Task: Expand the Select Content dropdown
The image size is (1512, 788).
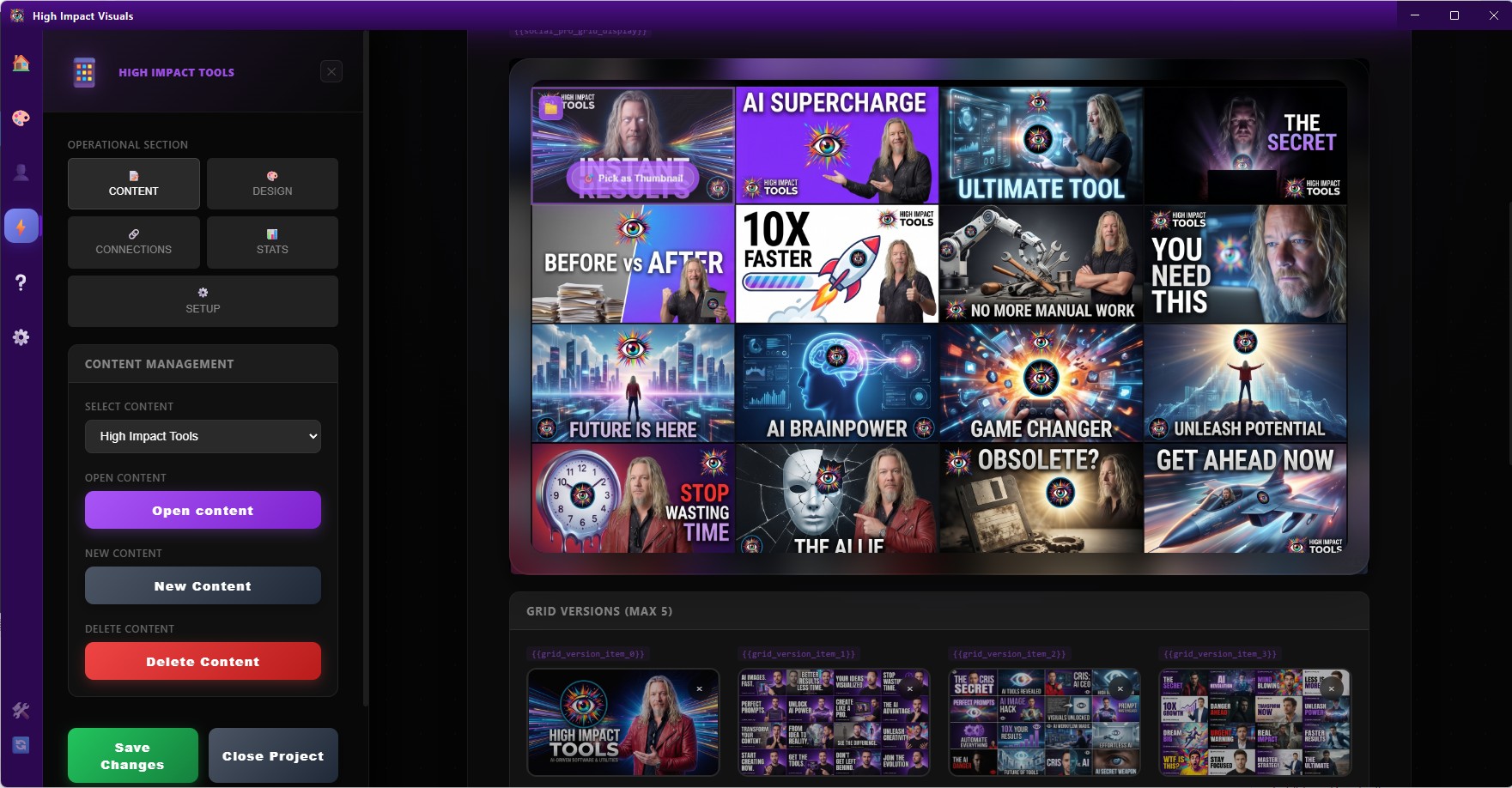Action: pyautogui.click(x=203, y=436)
